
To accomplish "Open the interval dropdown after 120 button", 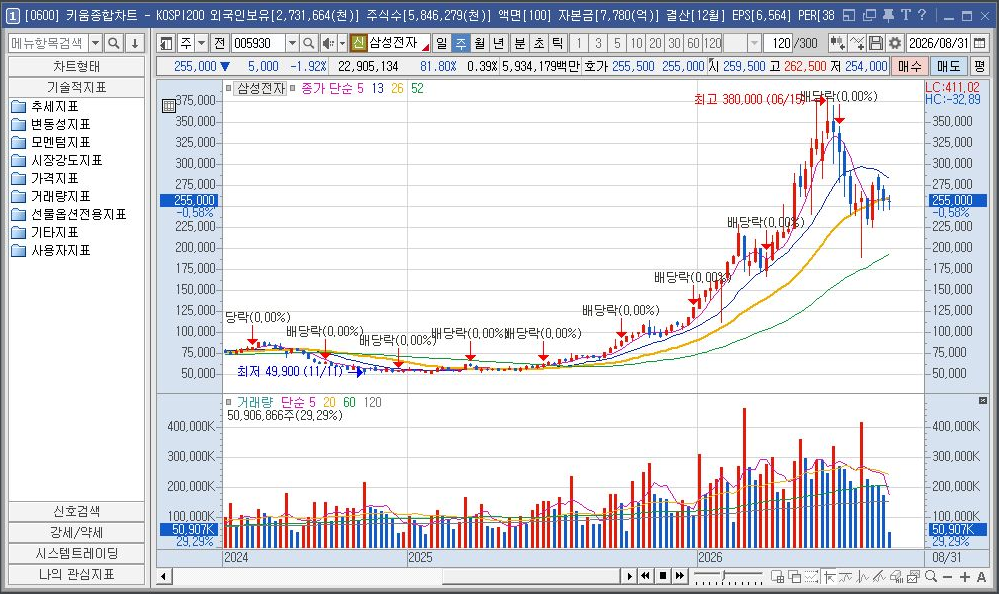I will coord(754,43).
